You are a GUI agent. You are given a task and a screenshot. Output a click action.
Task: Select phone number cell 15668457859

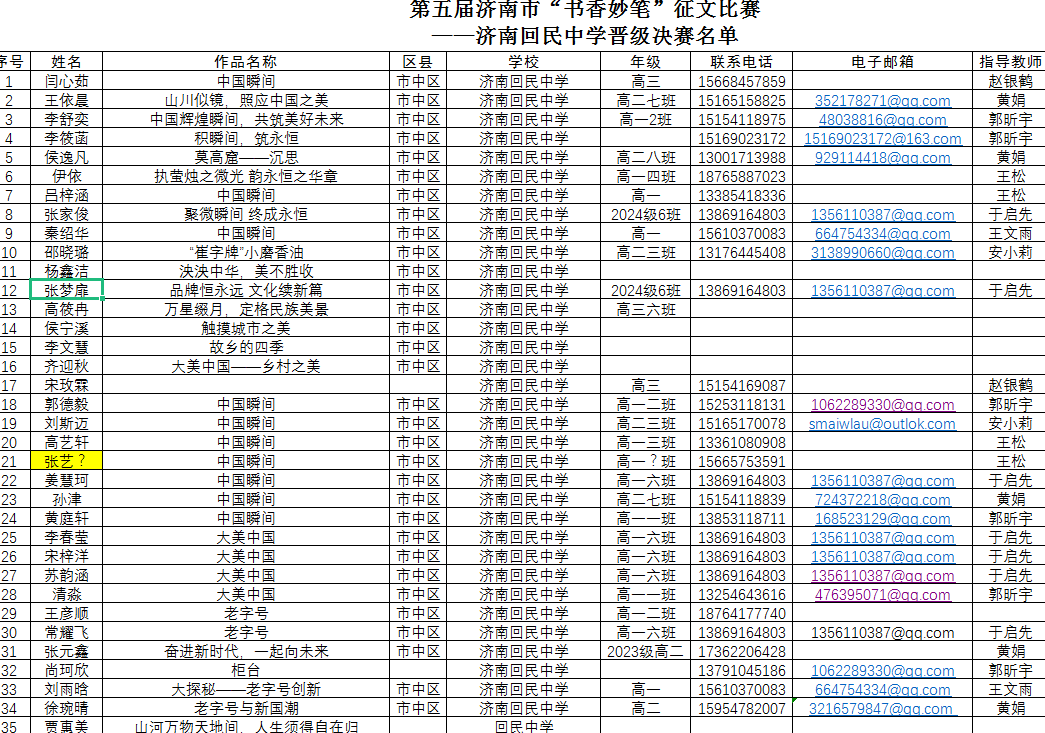(741, 82)
